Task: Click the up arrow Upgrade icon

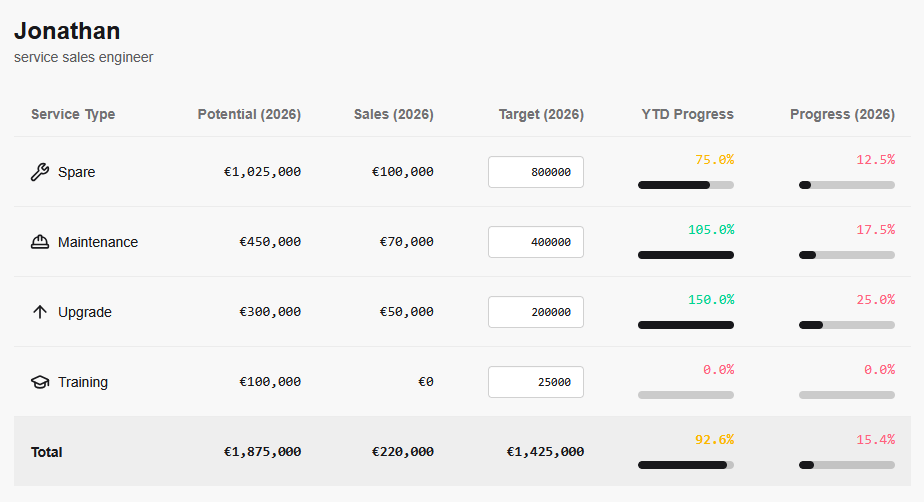Action: click(40, 312)
